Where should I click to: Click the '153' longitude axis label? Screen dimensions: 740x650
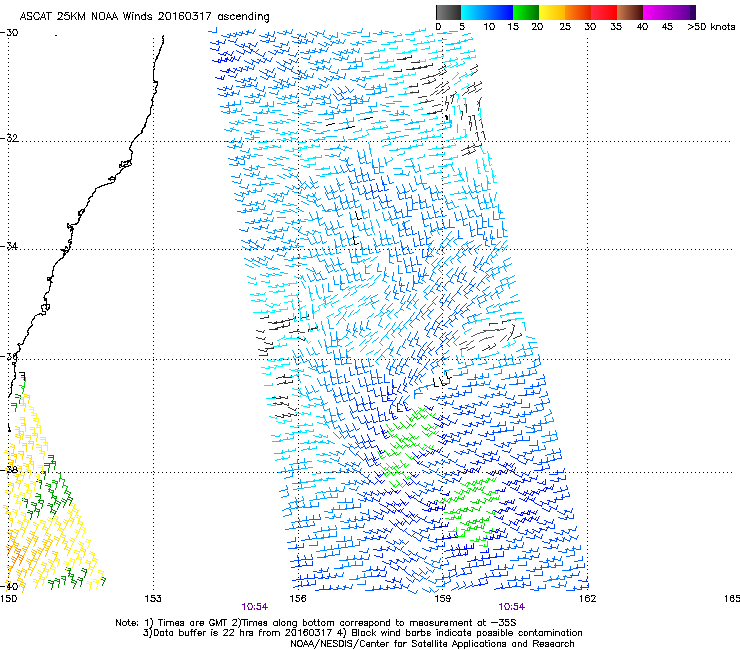(153, 599)
